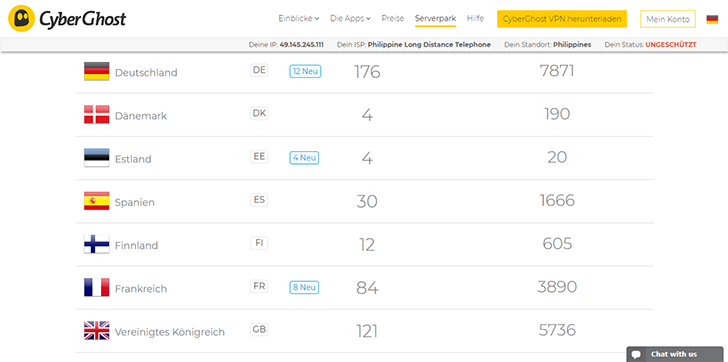Open the German flag language selector
The image size is (728, 362).
pos(712,19)
